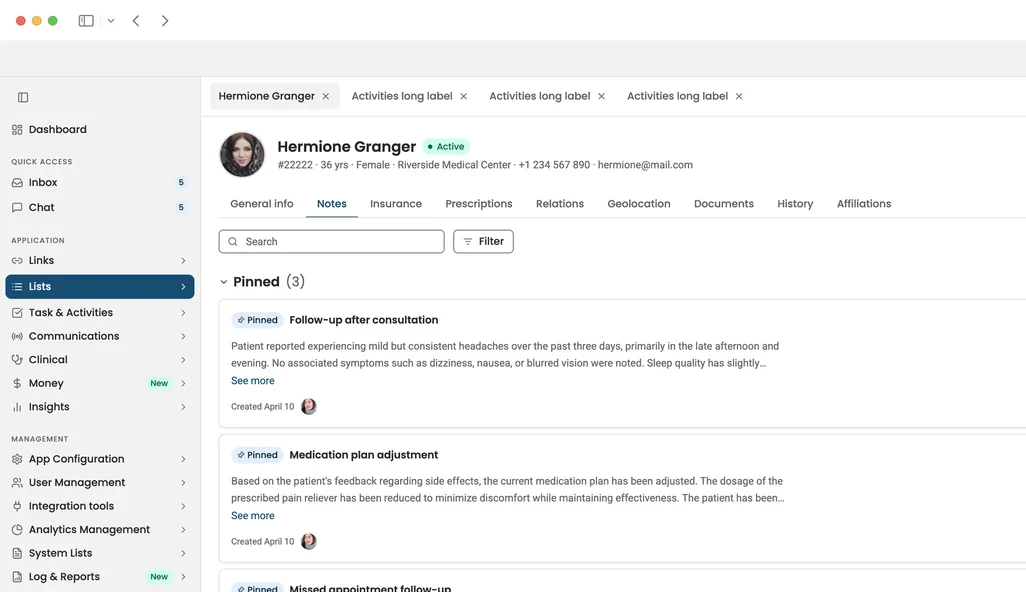Click the Insights bar chart icon

(x=17, y=407)
